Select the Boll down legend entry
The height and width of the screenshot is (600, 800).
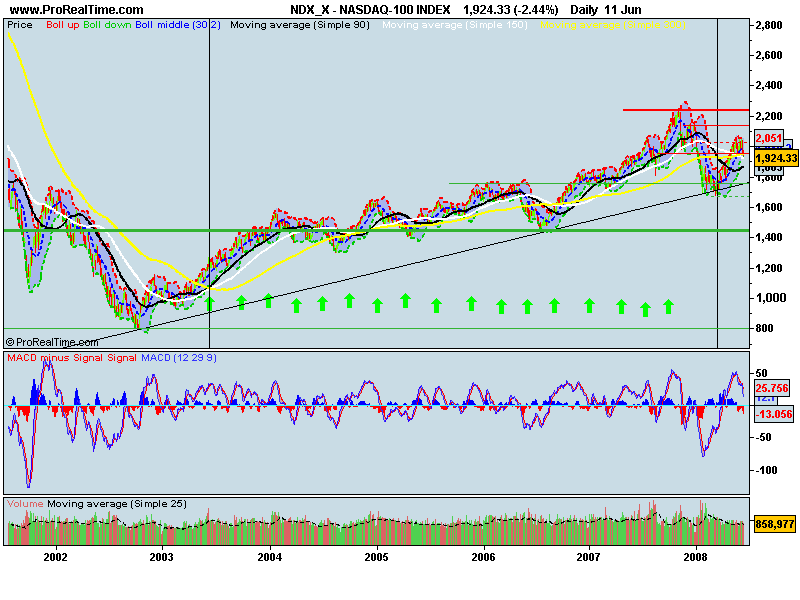point(108,24)
